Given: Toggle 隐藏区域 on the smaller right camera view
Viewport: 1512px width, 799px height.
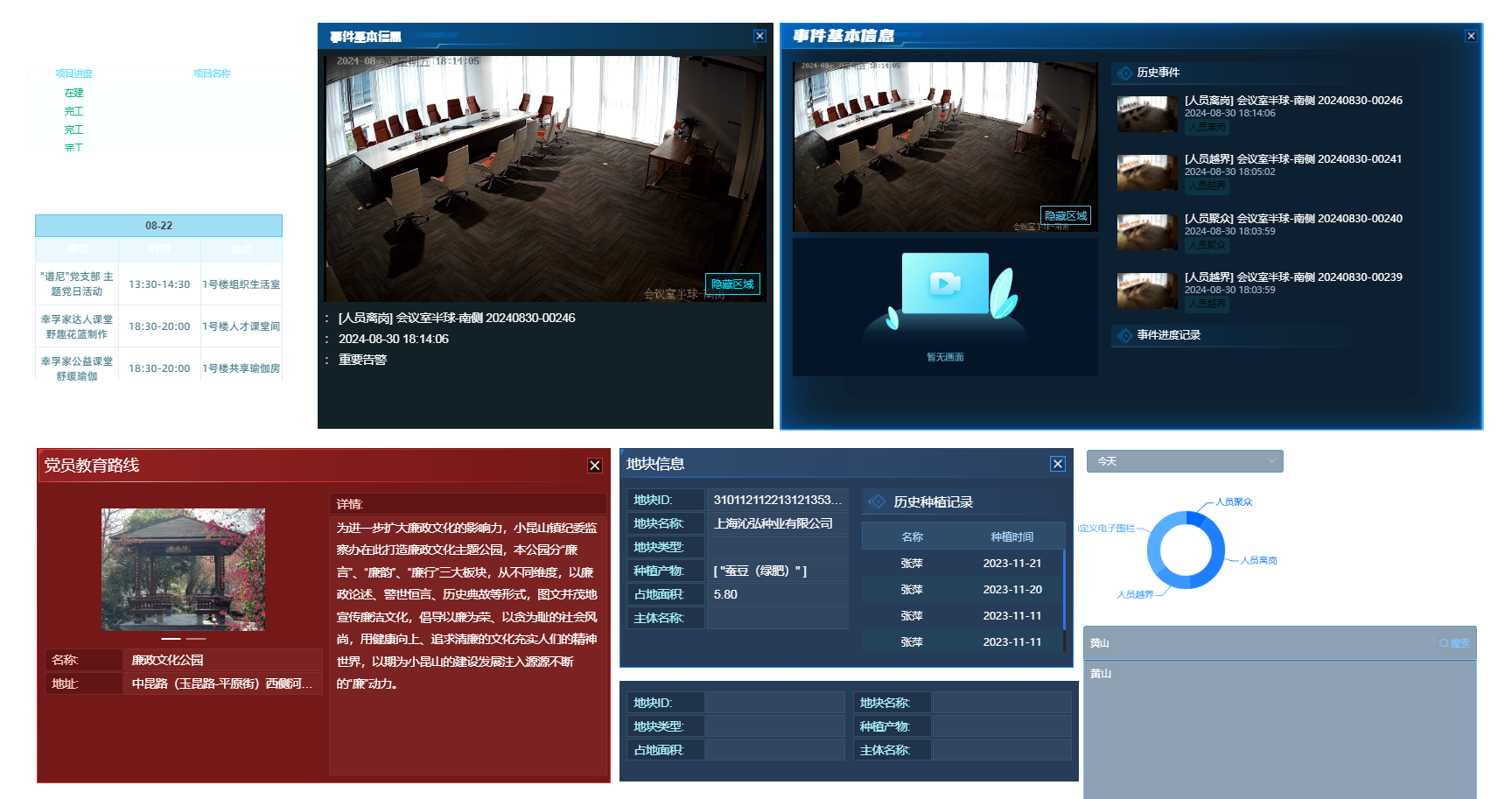Looking at the screenshot, I should tap(1066, 215).
